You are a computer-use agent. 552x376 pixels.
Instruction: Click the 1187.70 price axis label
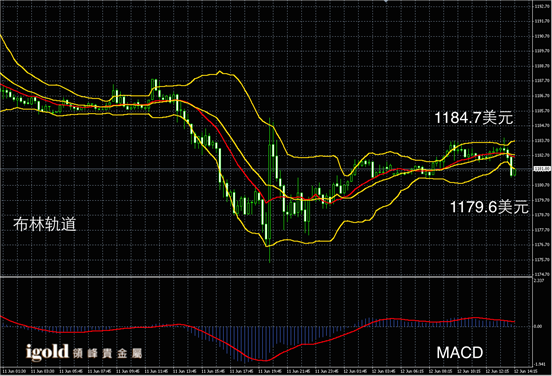(542, 81)
